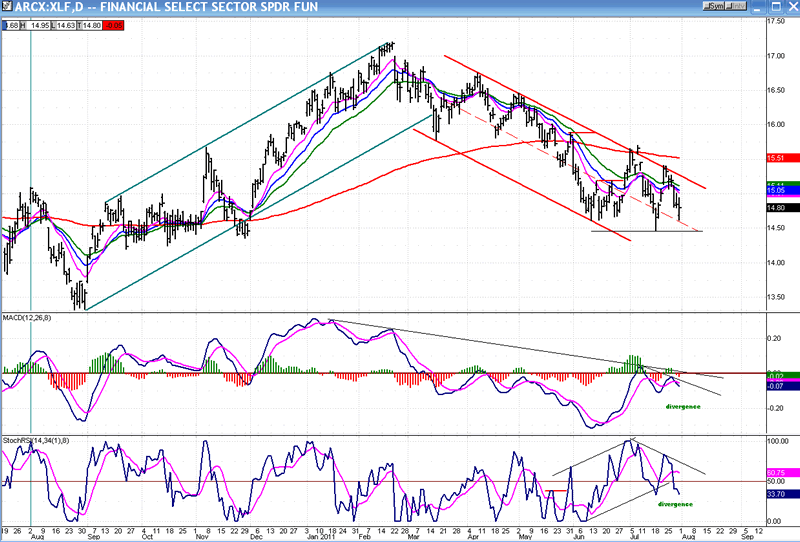Click the High 14.95 data field
Viewport: 800px width, 542px height.
(x=40, y=24)
